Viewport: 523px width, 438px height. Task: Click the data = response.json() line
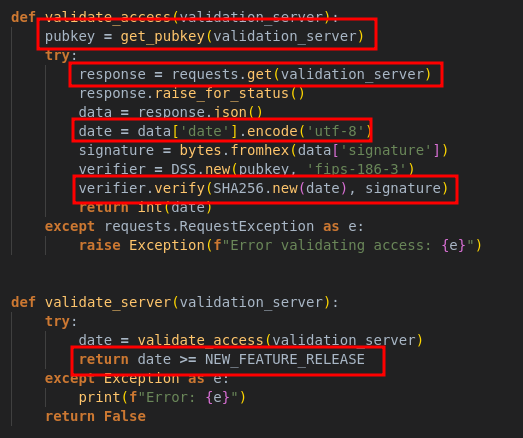pos(170,112)
